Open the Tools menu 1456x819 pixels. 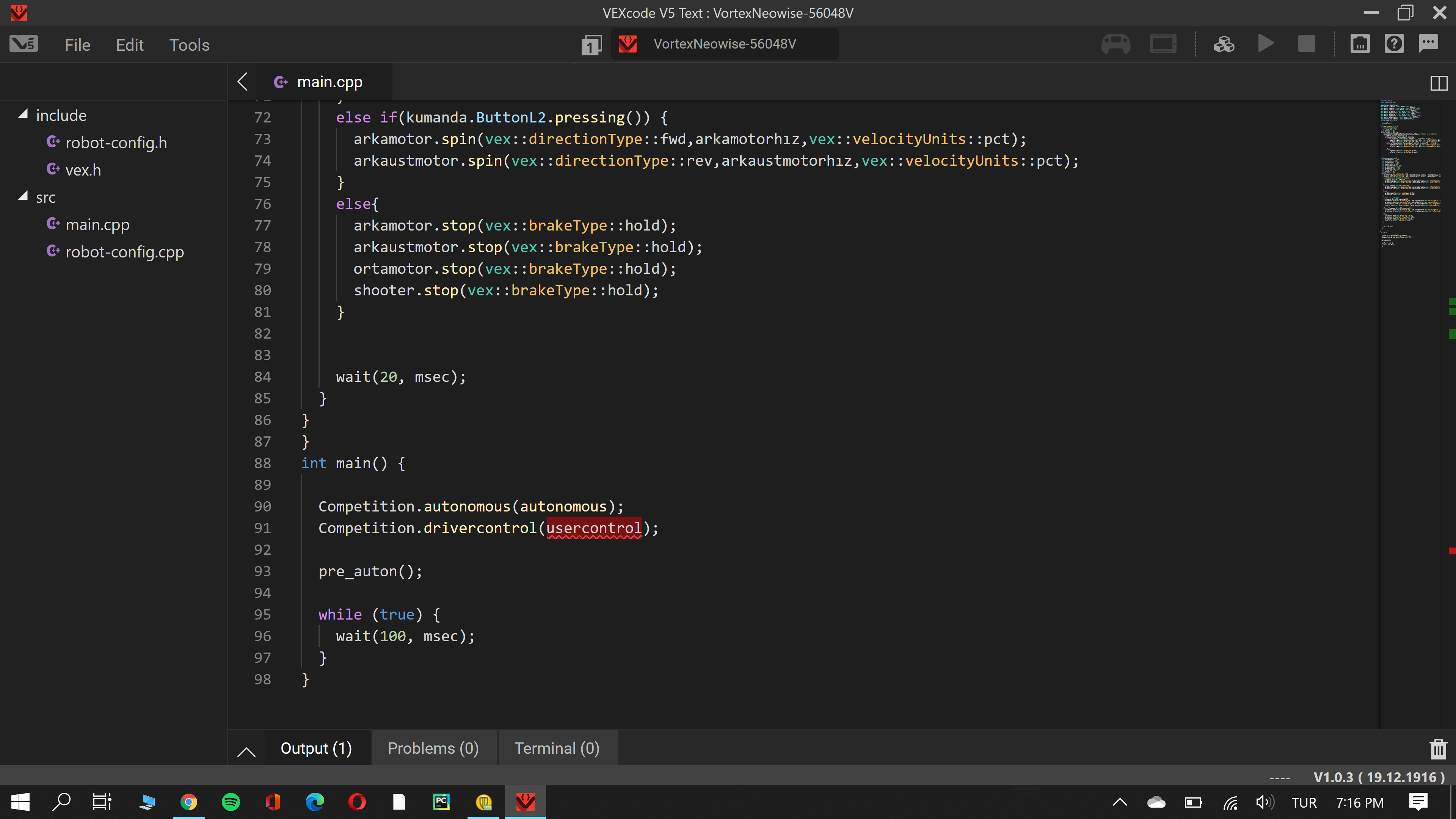(x=189, y=45)
